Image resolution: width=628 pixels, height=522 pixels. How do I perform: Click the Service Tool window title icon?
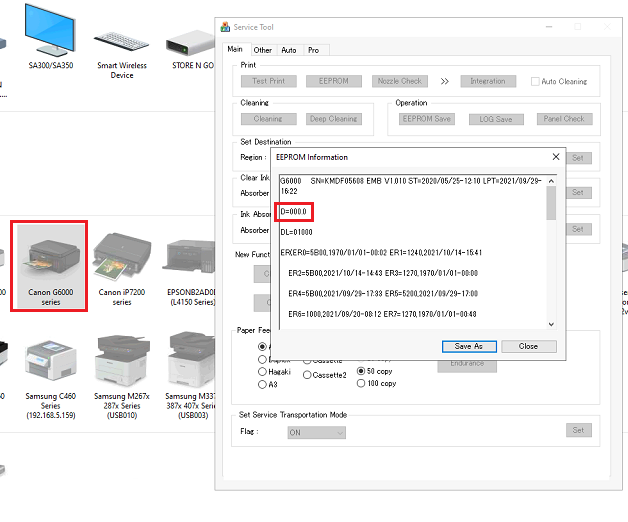pos(225,27)
